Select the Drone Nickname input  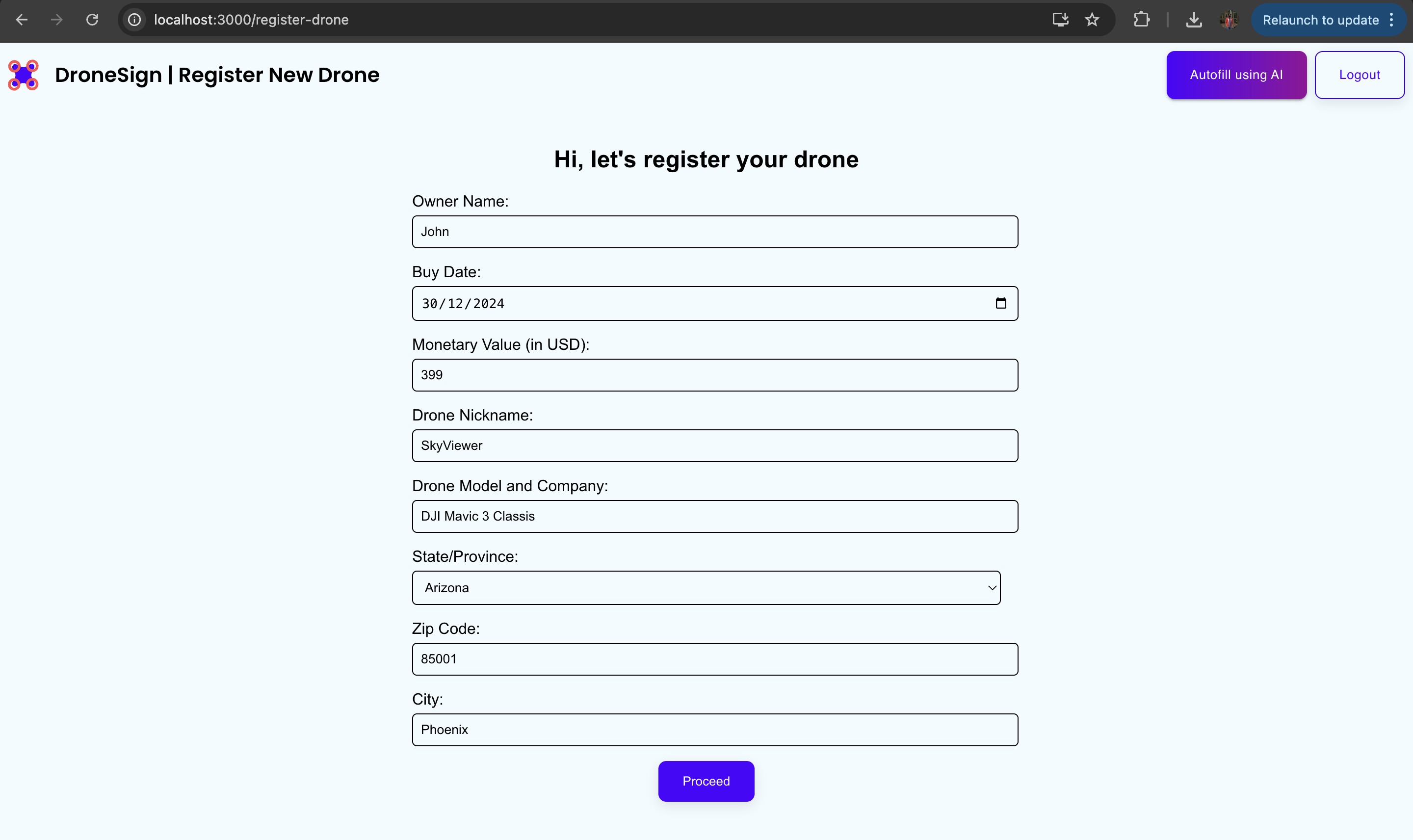click(x=714, y=446)
